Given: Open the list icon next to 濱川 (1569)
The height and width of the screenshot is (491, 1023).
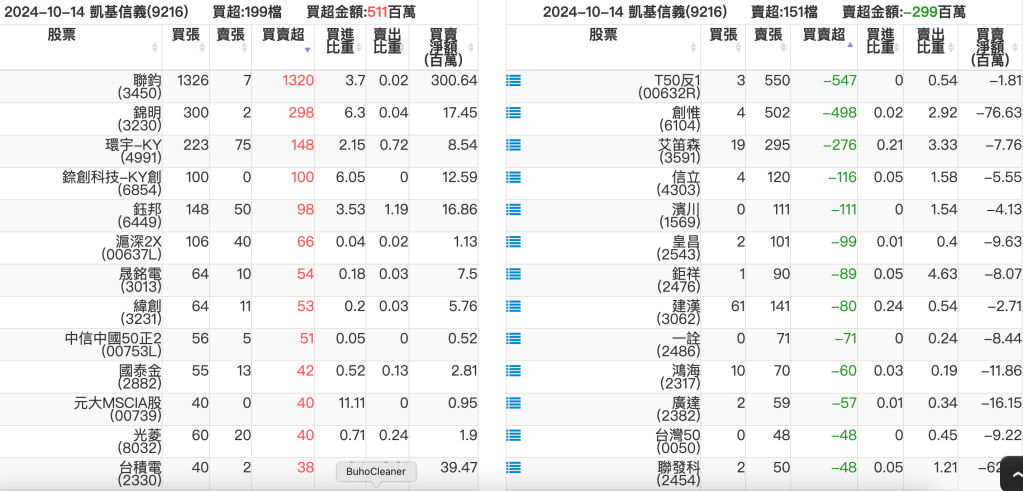Looking at the screenshot, I should coord(514,209).
